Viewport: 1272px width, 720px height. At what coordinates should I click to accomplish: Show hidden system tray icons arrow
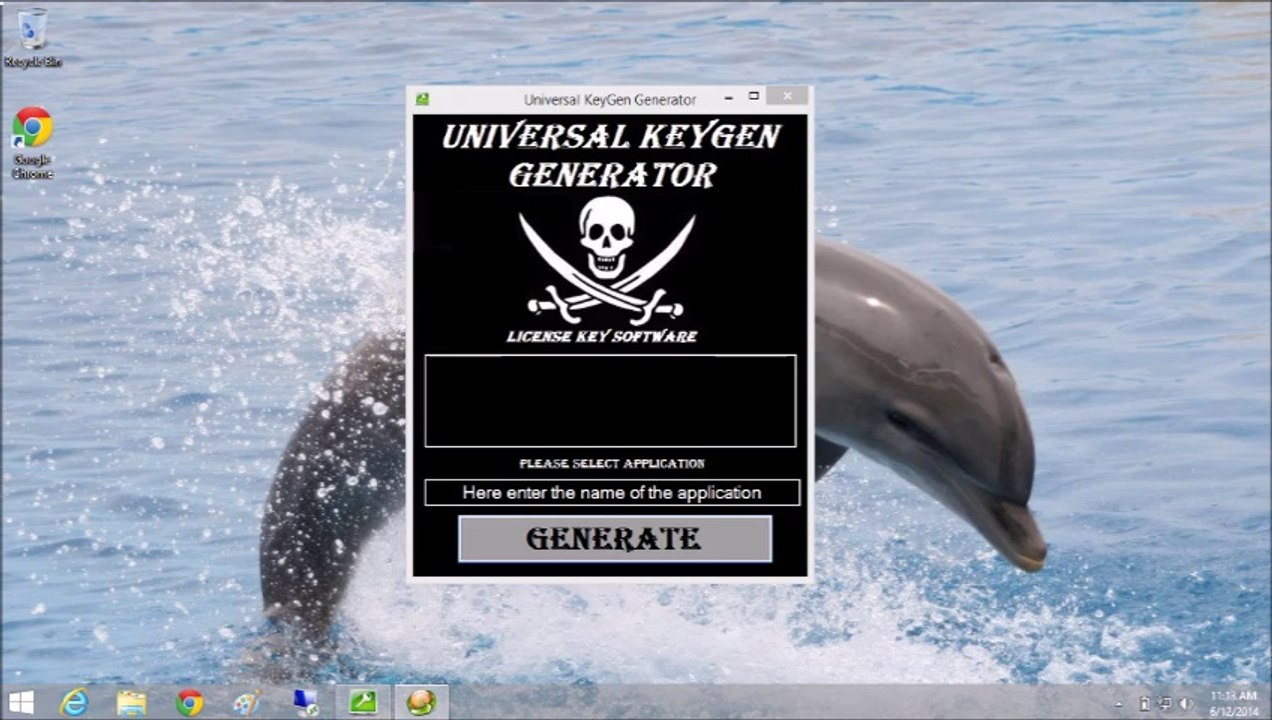1119,704
